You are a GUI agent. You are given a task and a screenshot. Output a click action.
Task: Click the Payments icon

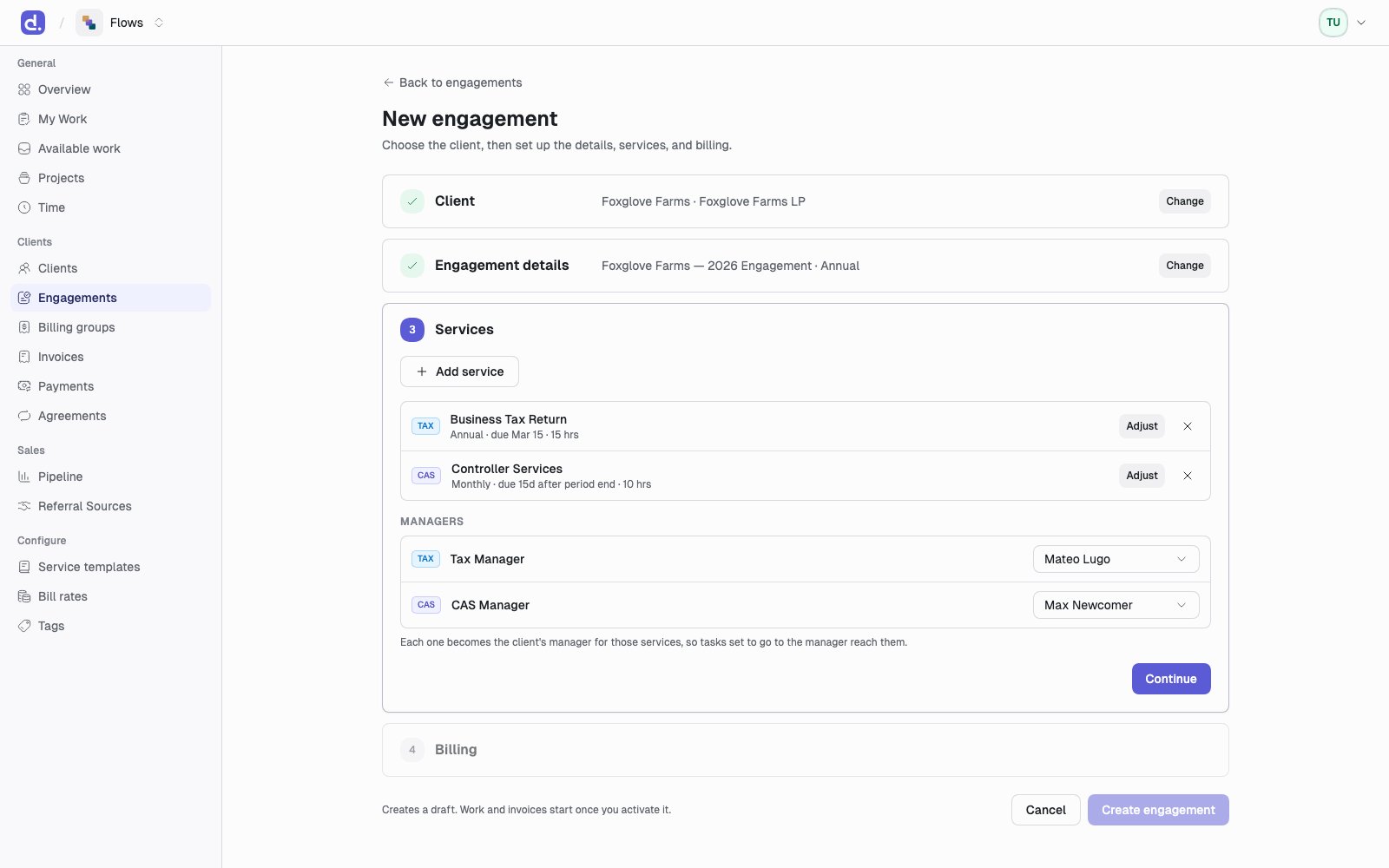tap(24, 386)
